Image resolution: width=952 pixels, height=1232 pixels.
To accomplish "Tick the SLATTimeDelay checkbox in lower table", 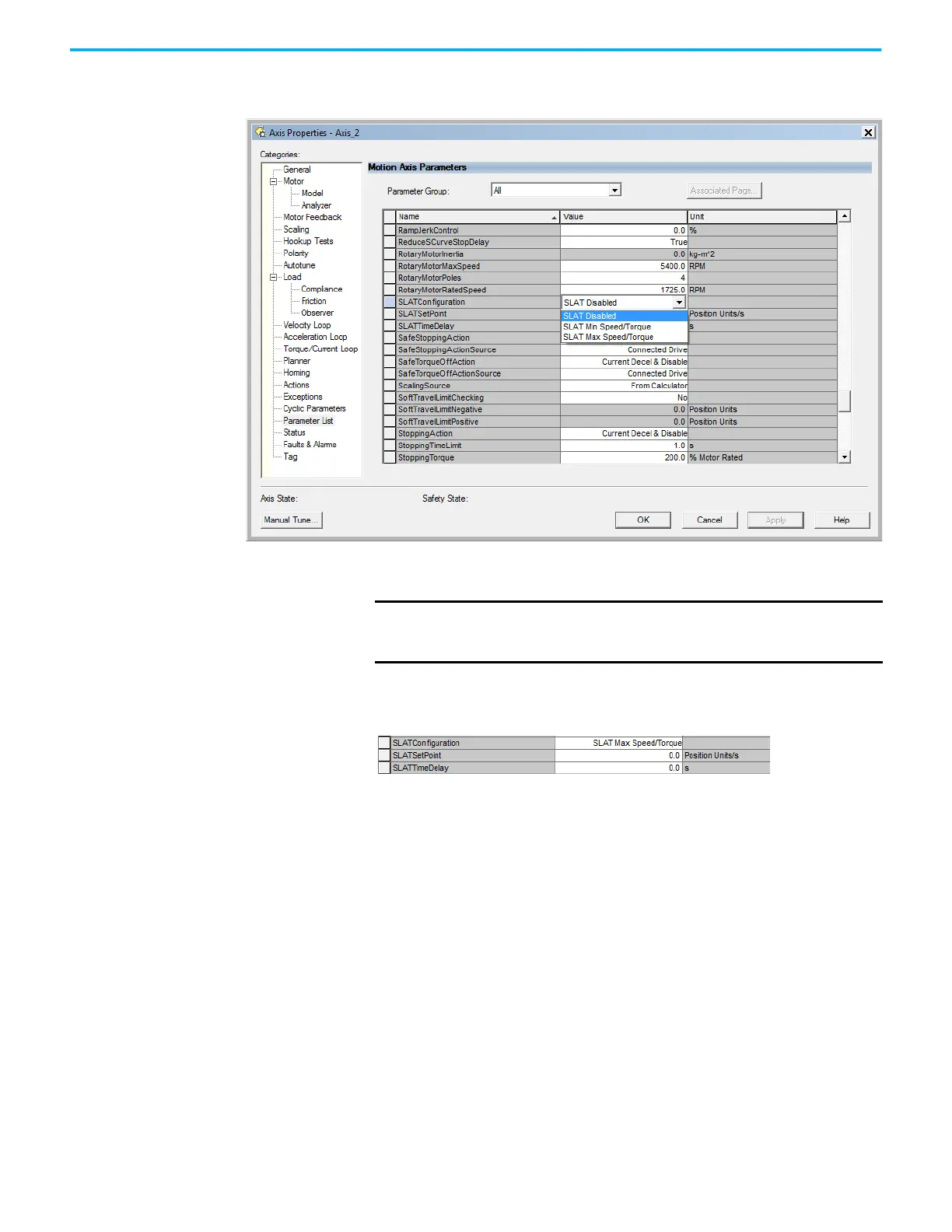I will click(x=383, y=768).
